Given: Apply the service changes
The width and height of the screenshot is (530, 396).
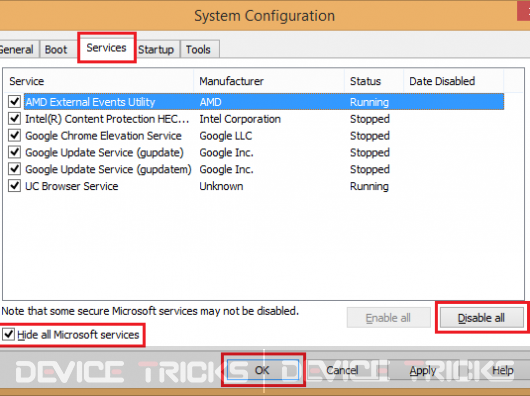Looking at the screenshot, I should (423, 370).
